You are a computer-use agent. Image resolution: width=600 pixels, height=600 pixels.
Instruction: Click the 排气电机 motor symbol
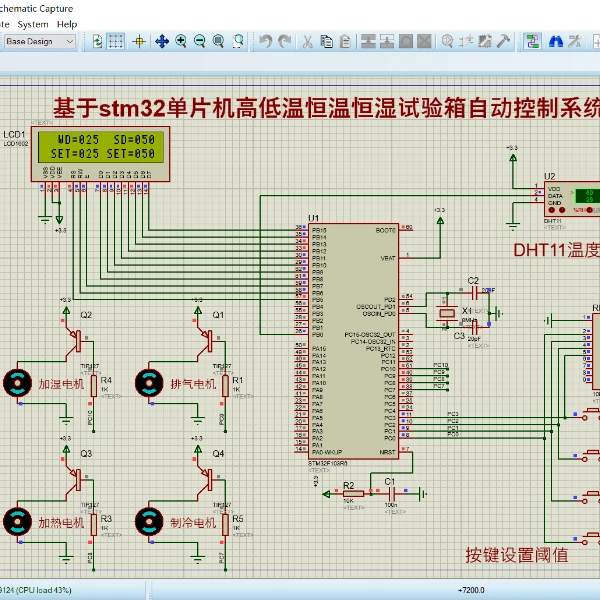(149, 383)
